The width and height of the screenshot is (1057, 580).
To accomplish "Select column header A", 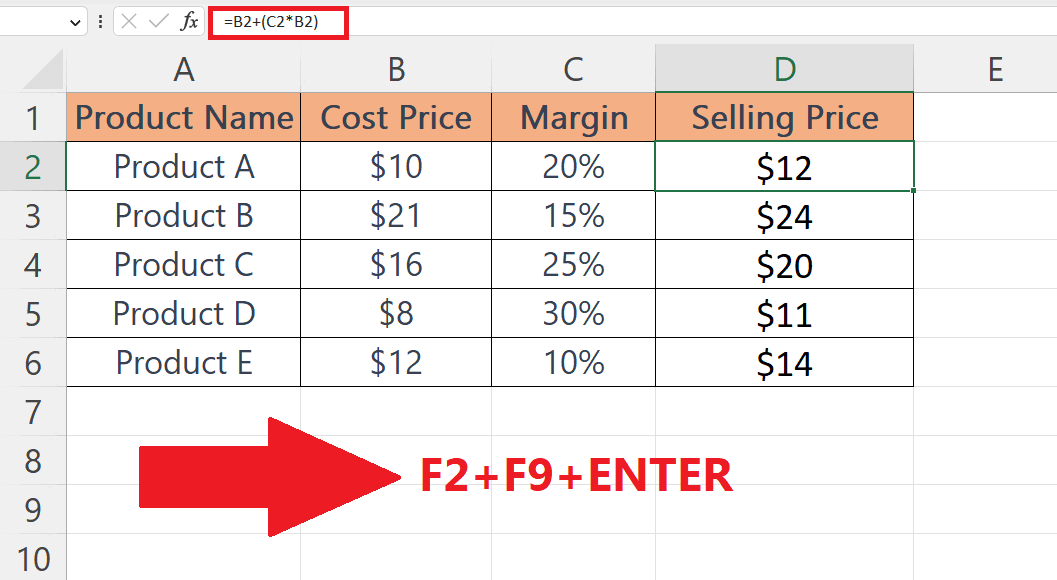I will 183,70.
